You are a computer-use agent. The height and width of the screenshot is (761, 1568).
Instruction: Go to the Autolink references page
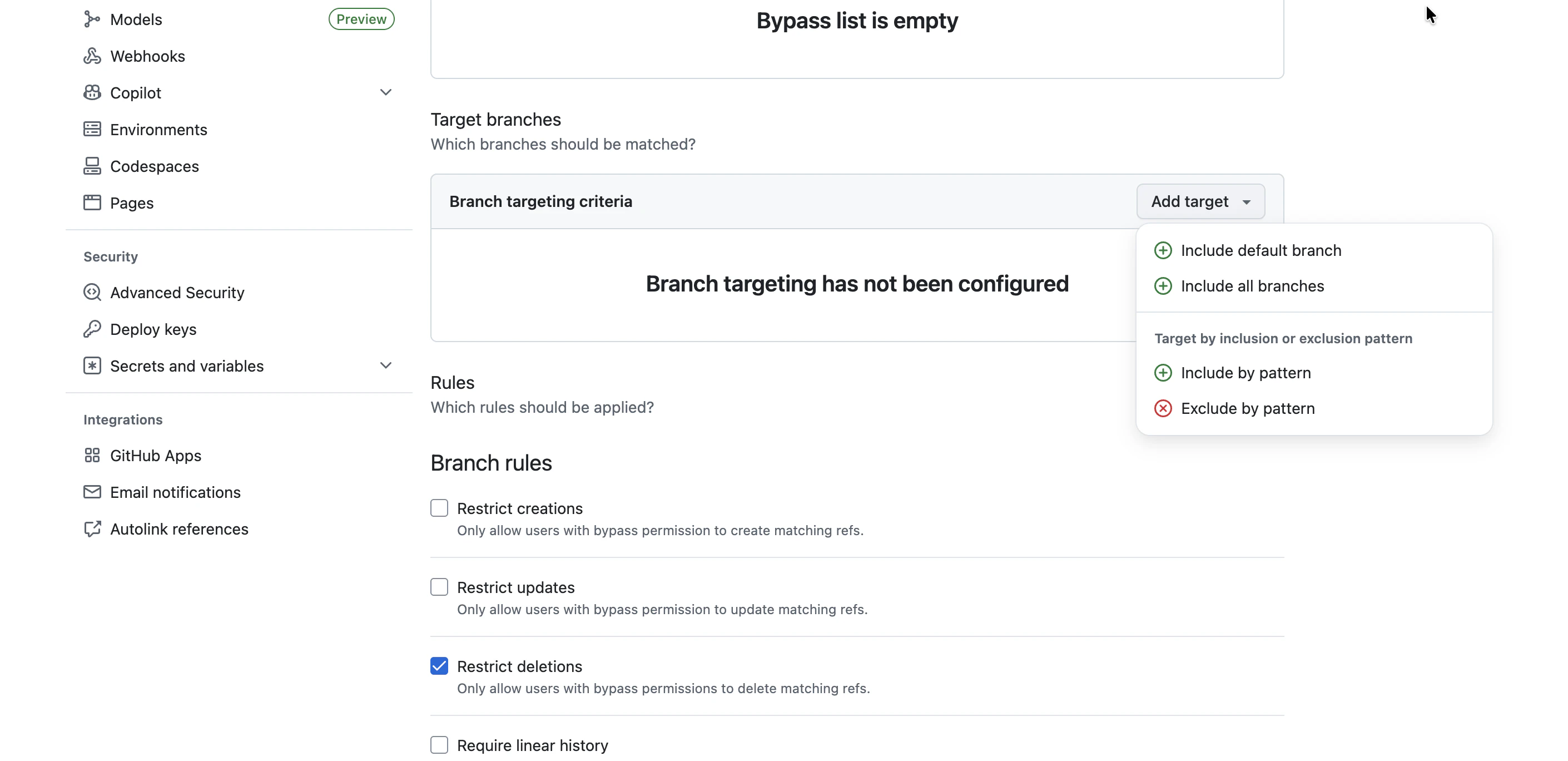[179, 529]
